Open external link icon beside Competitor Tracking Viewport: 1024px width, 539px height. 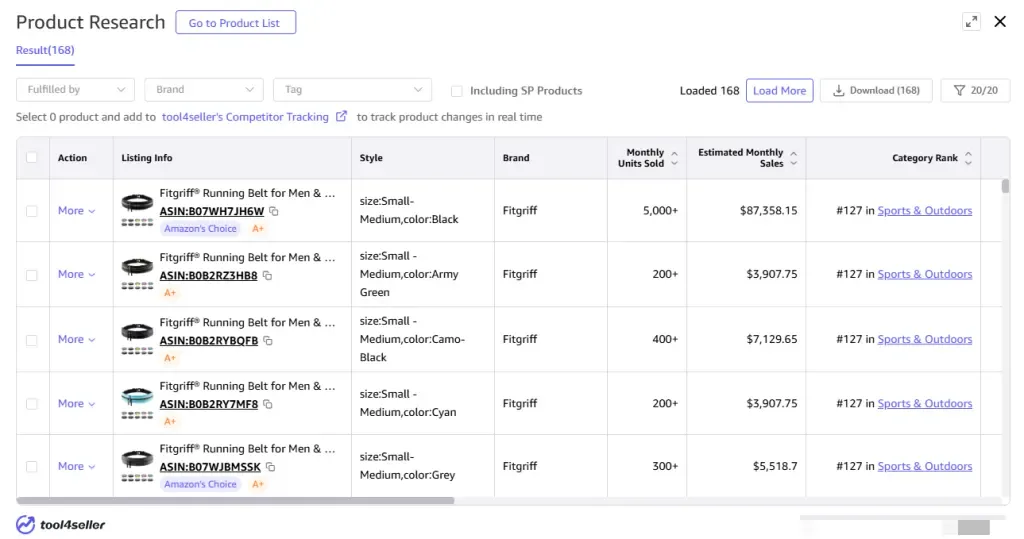pos(341,116)
